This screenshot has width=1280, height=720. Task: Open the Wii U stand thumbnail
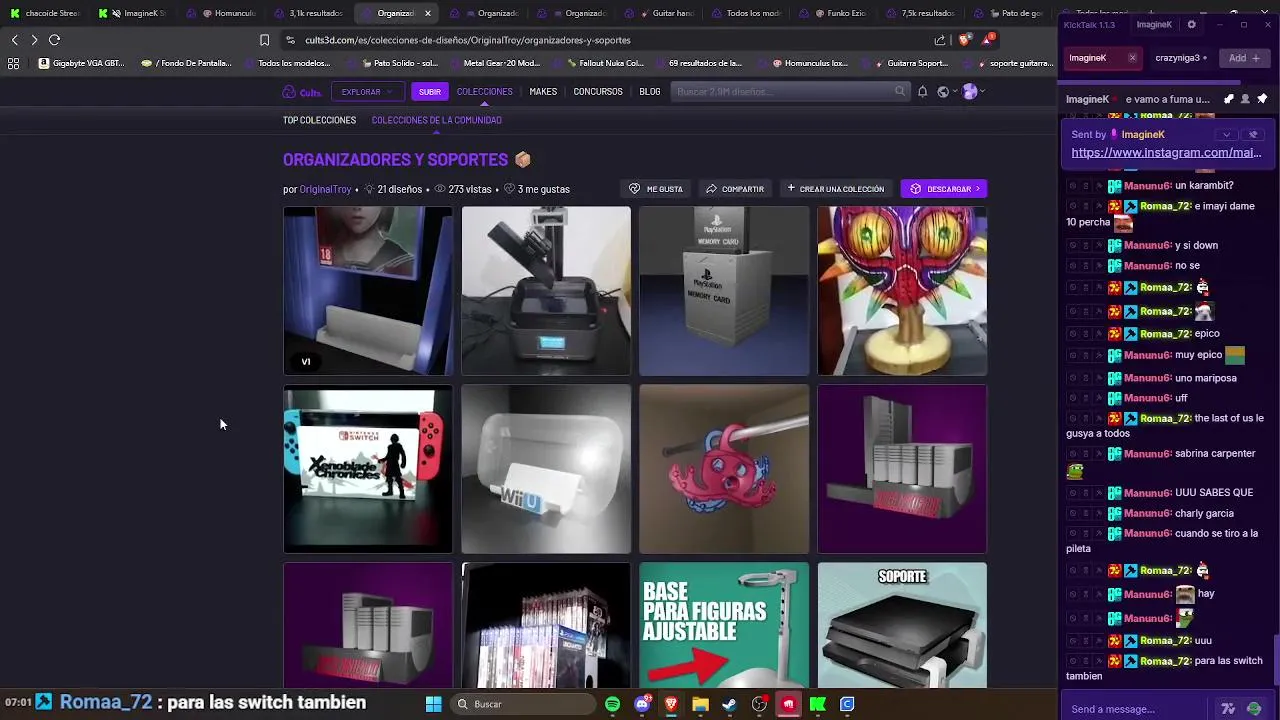coord(546,469)
